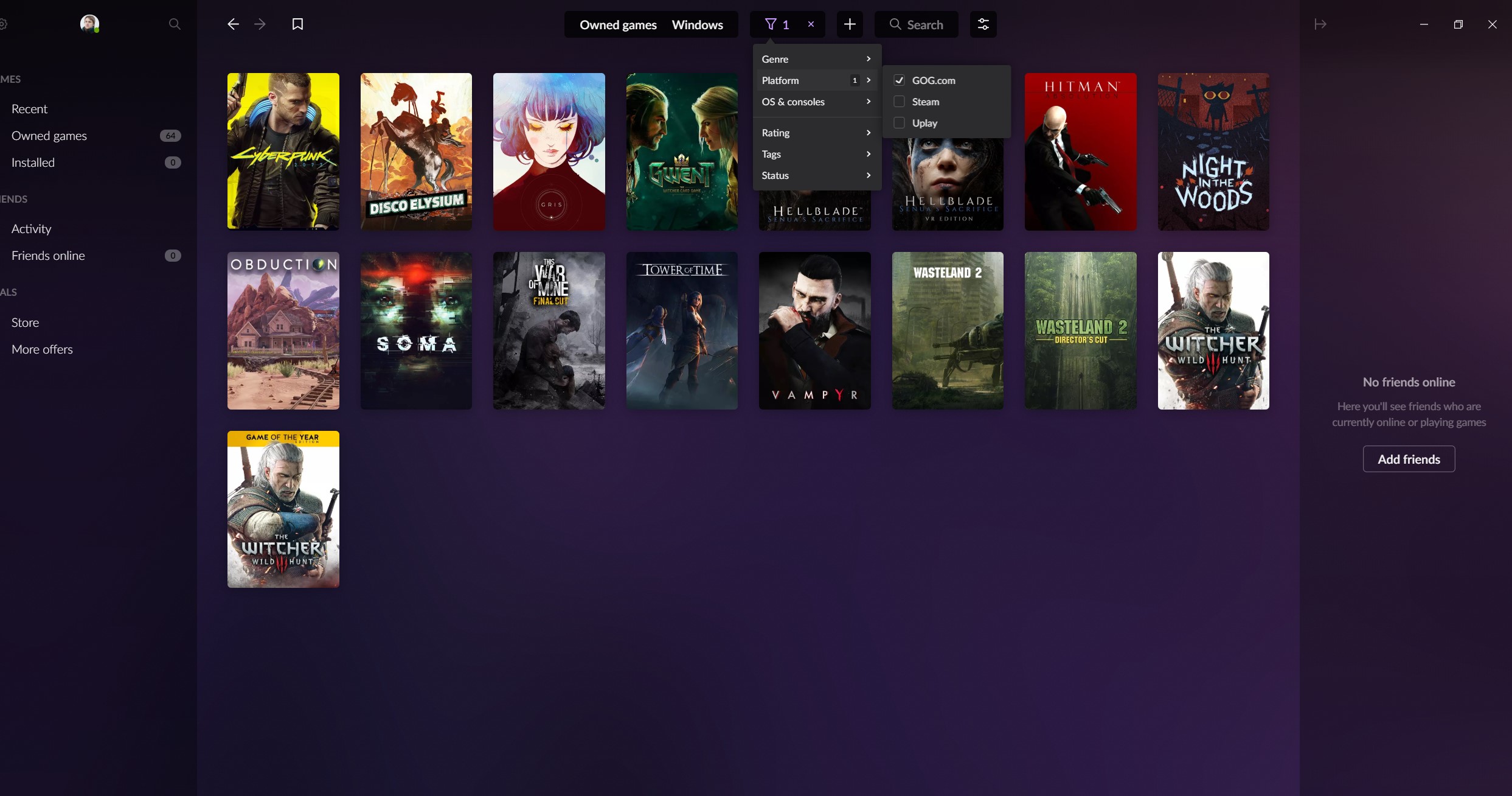Open the Wasteland 2 cover
This screenshot has height=796, width=1512.
[948, 330]
